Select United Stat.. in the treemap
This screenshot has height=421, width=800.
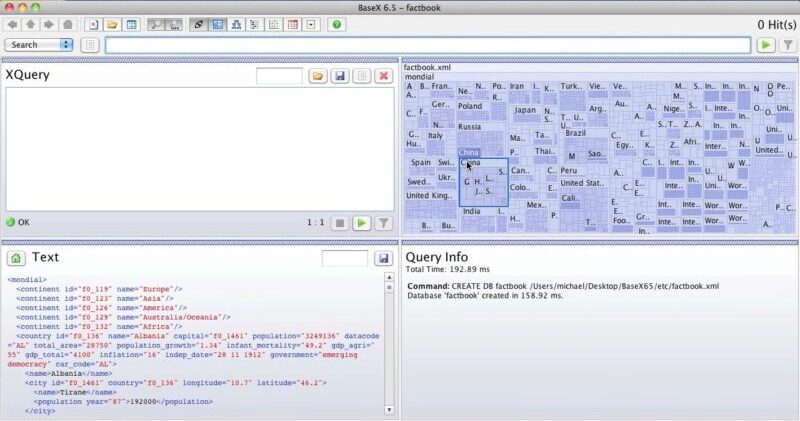click(x=582, y=183)
